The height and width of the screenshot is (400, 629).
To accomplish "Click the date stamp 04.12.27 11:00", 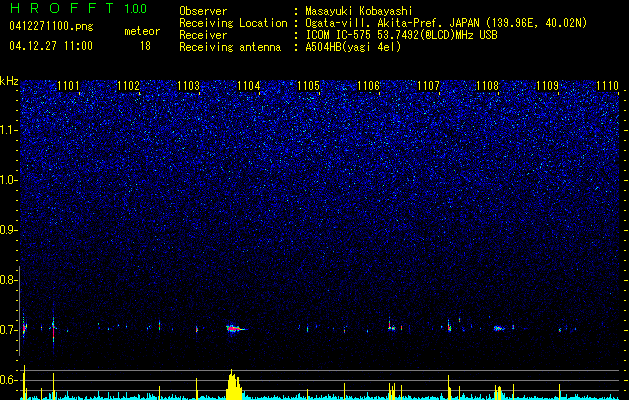I will pos(51,46).
